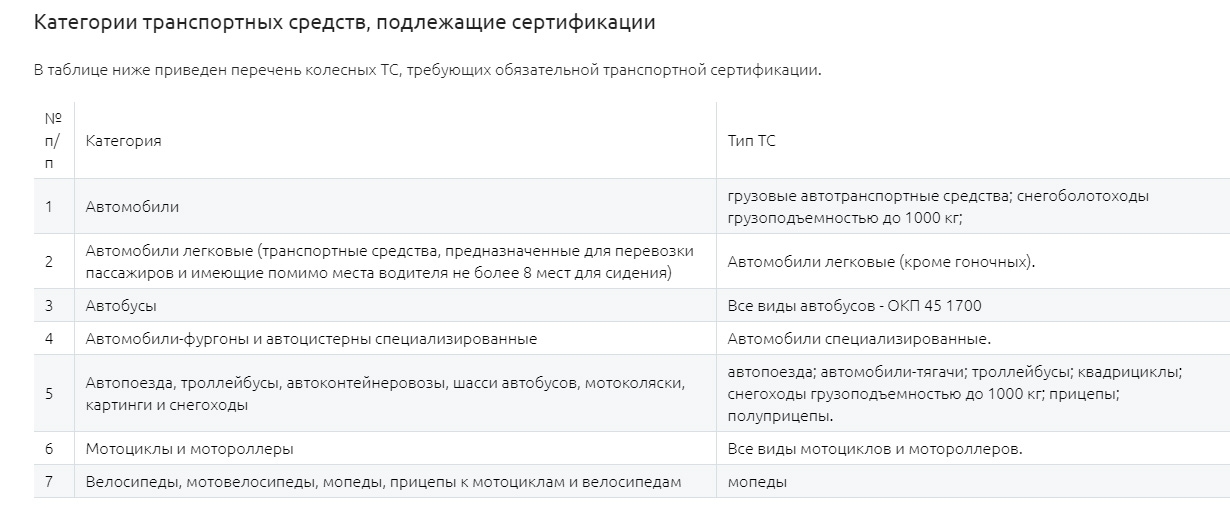Select the 'Категория' column header
The height and width of the screenshot is (516, 1230).
[x=395, y=141]
